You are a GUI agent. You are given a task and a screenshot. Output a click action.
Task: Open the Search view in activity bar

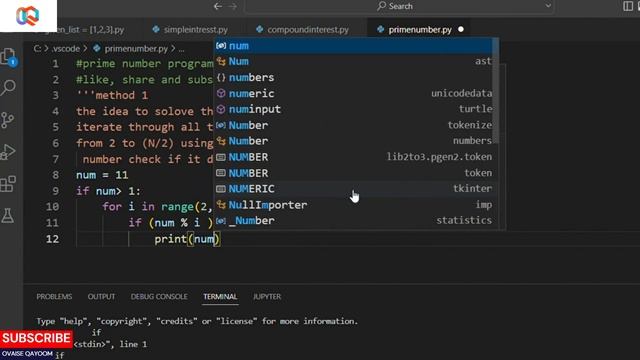coord(8,87)
